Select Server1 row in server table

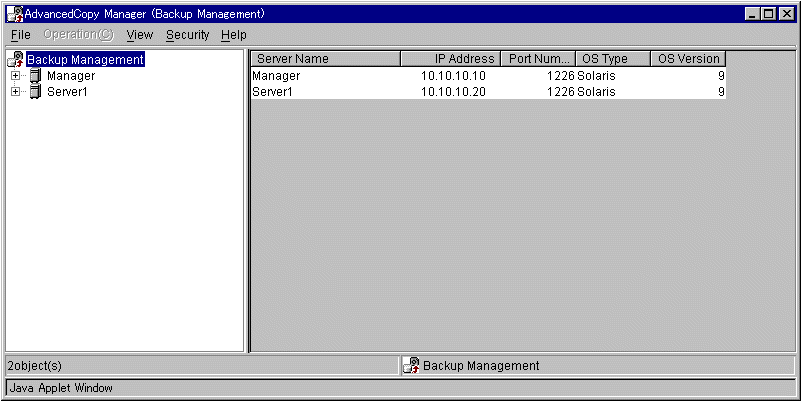click(x=488, y=92)
